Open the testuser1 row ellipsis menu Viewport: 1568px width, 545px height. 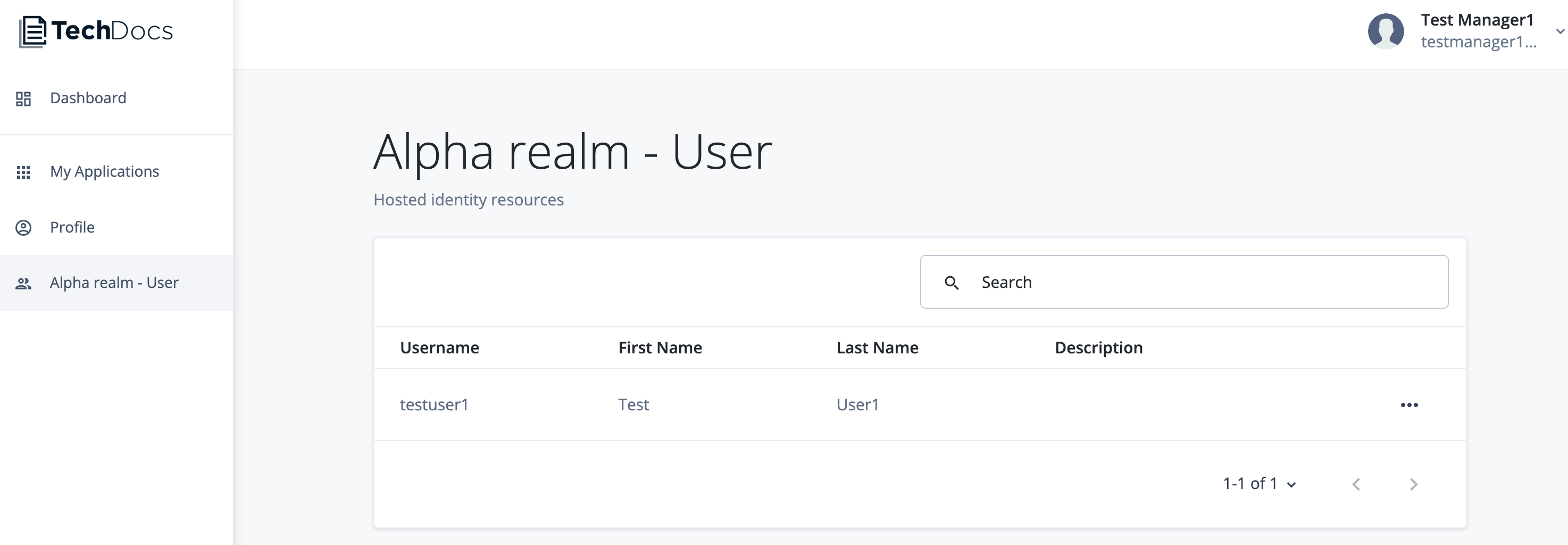[x=1411, y=404]
